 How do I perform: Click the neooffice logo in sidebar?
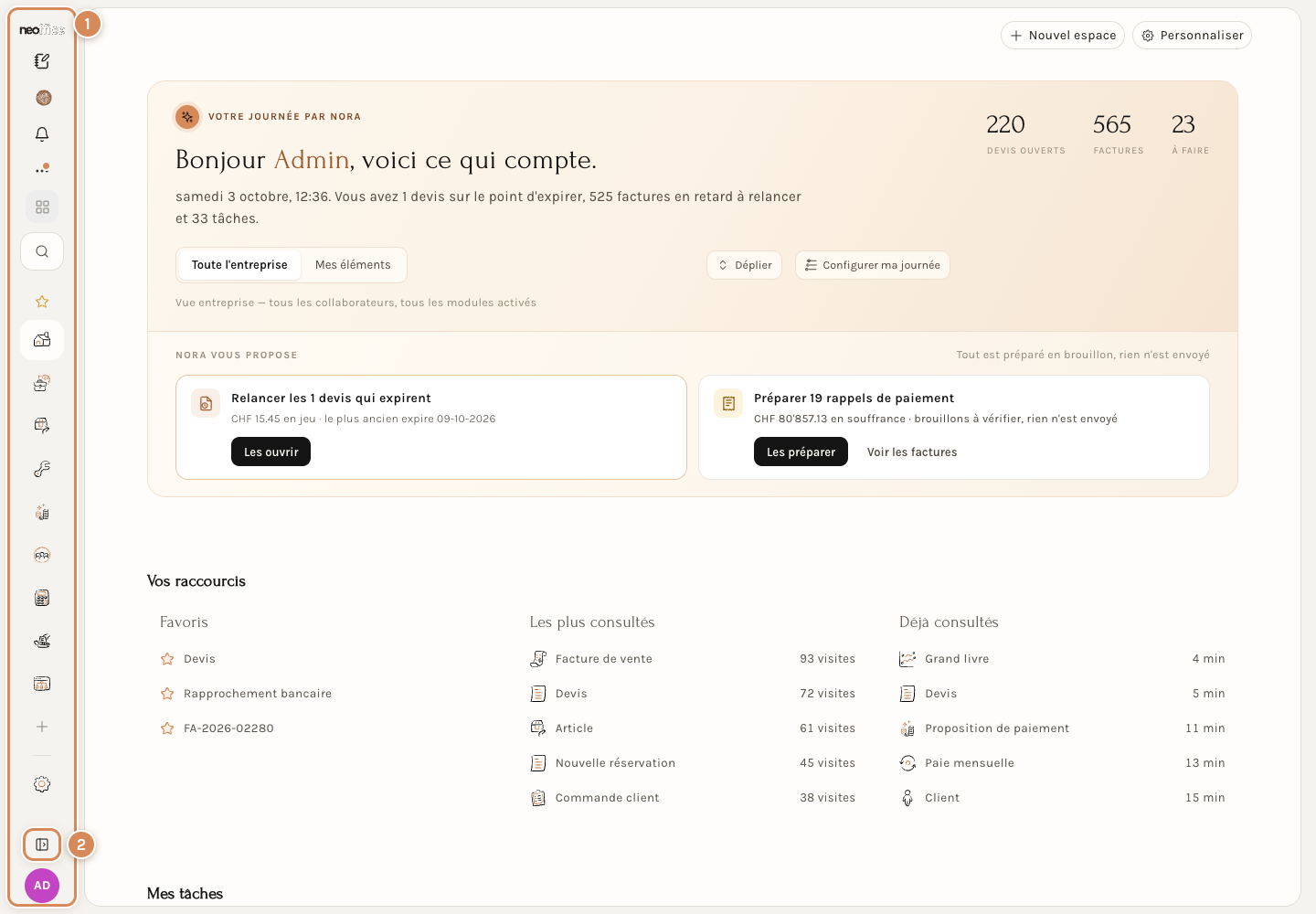click(42, 30)
